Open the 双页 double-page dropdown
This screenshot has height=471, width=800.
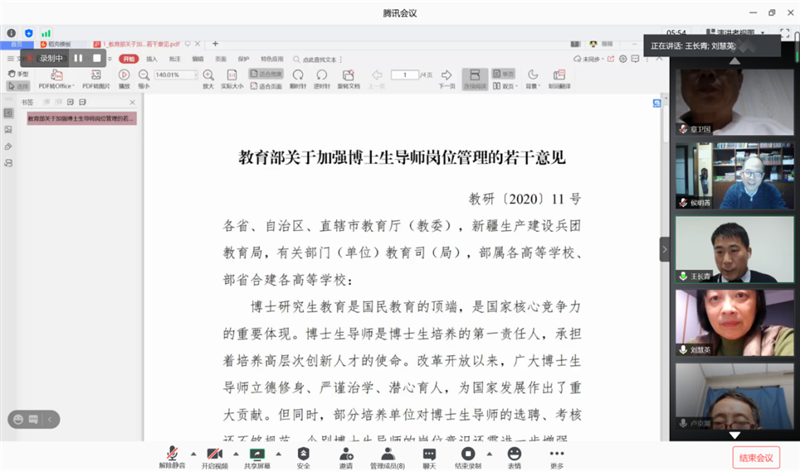point(505,86)
